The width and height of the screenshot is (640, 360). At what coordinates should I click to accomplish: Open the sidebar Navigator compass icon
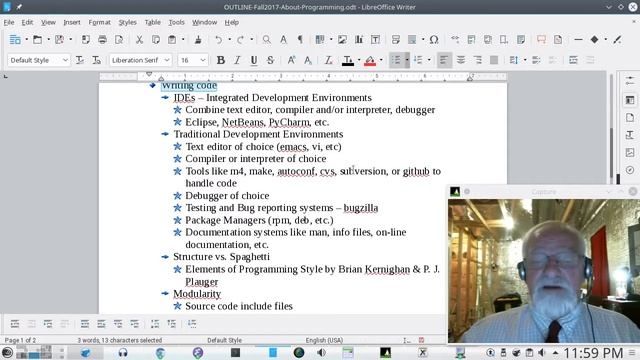[x=630, y=170]
